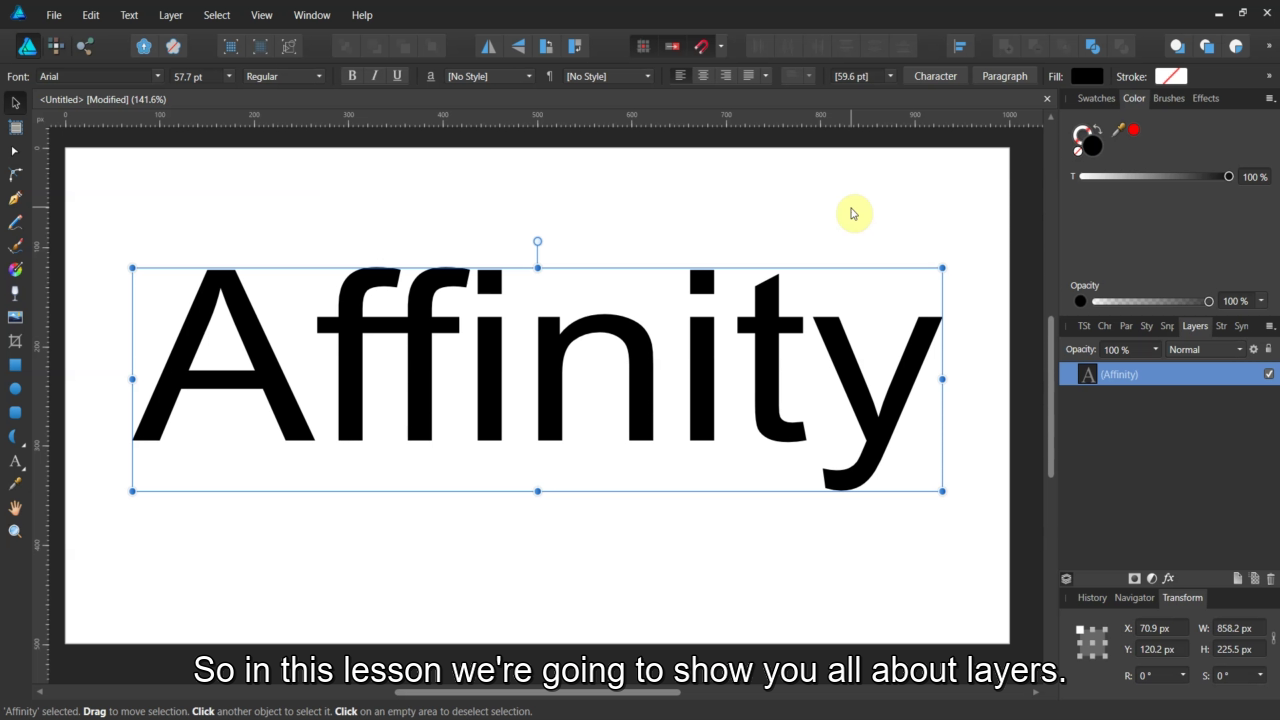Select the Artboard tool
This screenshot has height=720, width=1280.
[x=15, y=127]
